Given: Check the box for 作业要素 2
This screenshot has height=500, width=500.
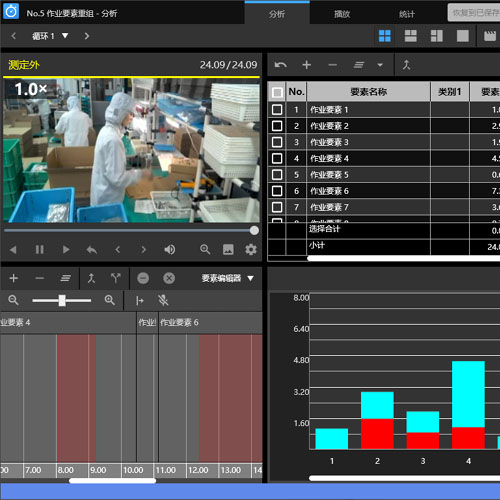Looking at the screenshot, I should tap(277, 126).
